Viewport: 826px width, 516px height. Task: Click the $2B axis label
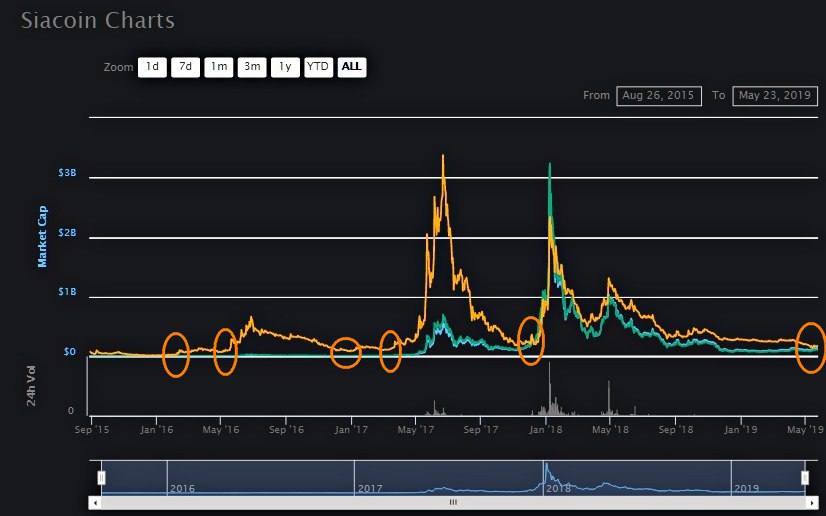pos(67,233)
